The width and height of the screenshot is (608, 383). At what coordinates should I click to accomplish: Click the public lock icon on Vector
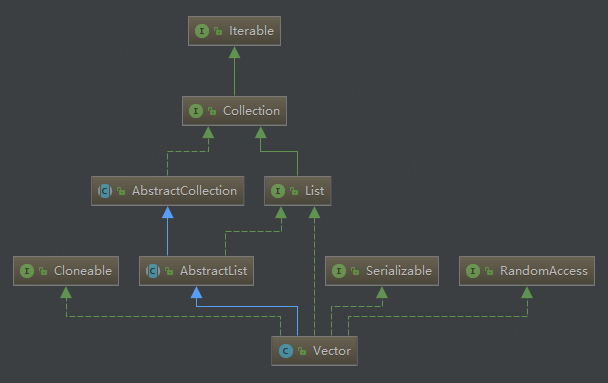tap(302, 351)
